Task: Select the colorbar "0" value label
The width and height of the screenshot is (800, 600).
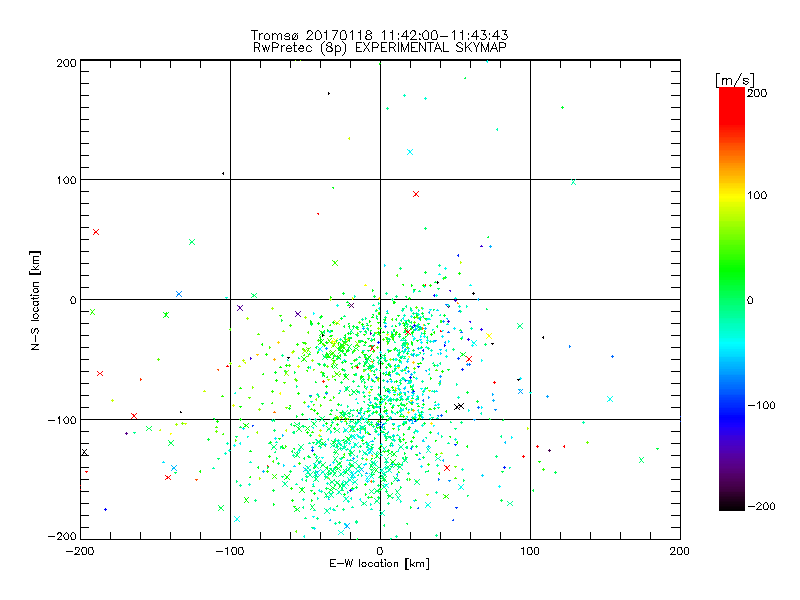Action: click(750, 300)
